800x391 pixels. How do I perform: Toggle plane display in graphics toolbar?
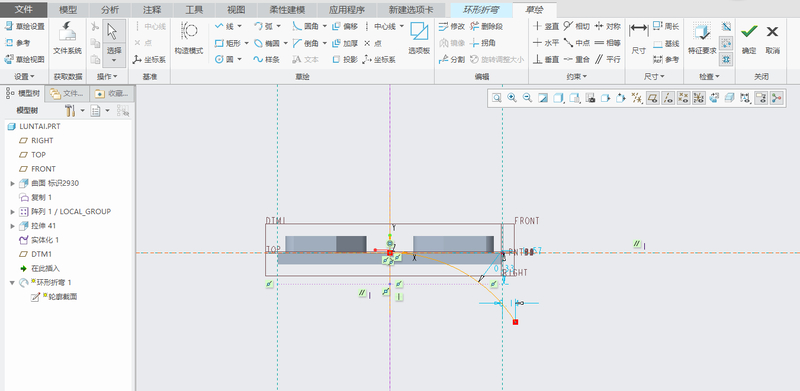click(x=653, y=98)
